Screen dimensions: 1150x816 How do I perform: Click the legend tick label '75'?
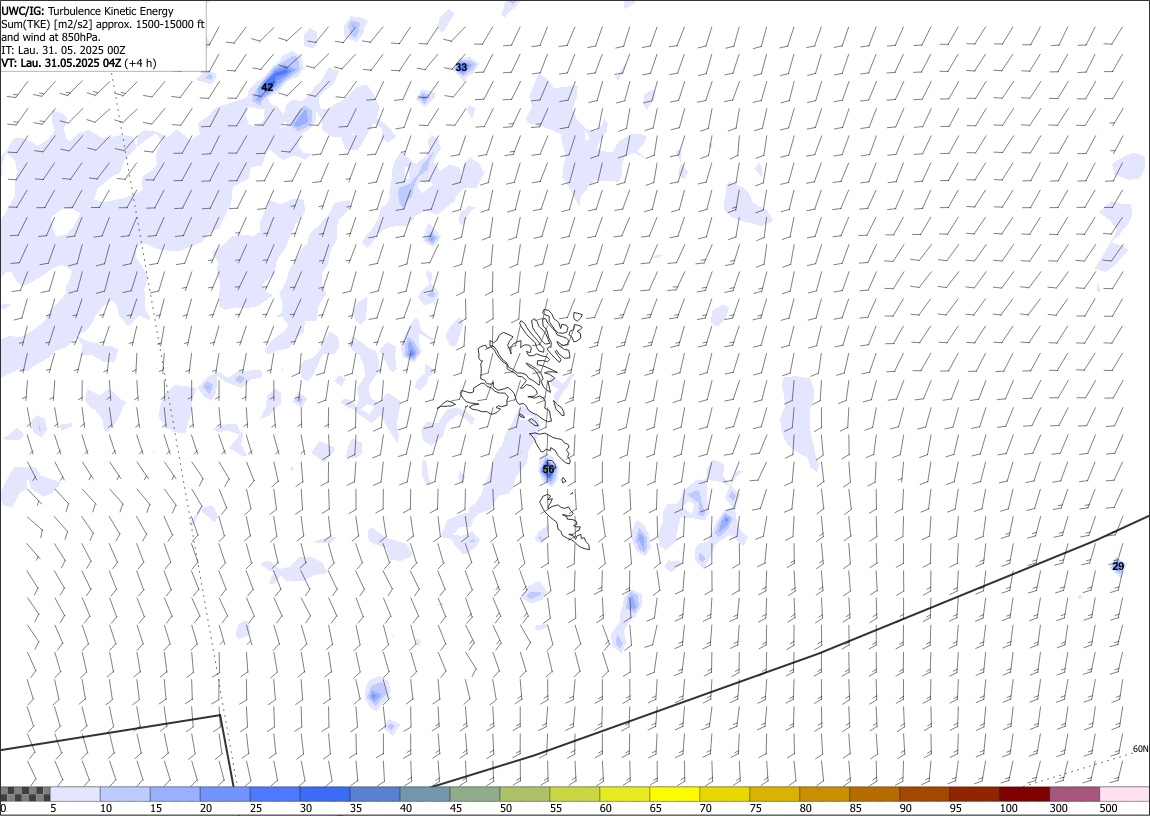[x=755, y=808]
